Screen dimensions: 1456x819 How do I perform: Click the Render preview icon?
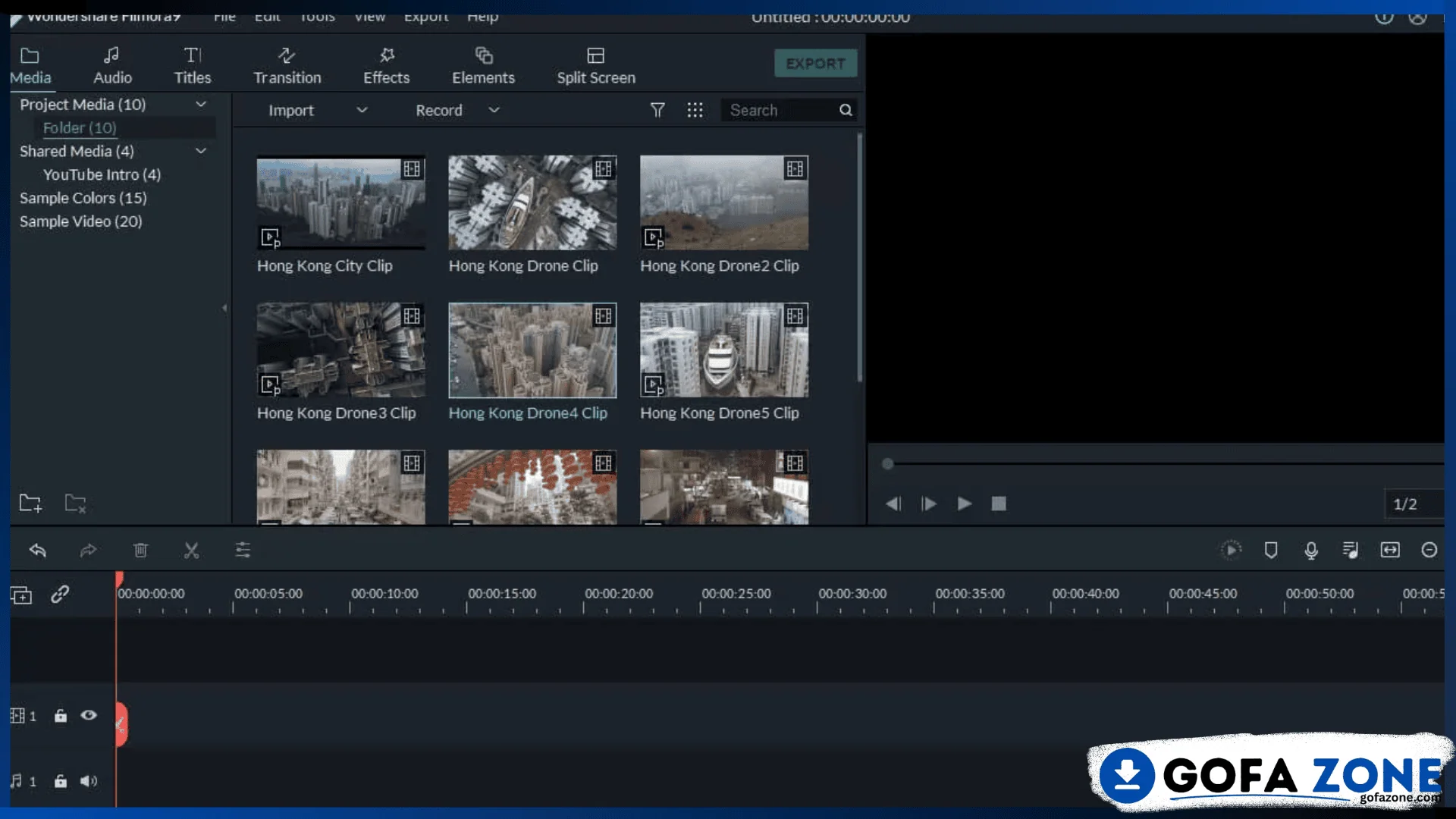[1232, 550]
